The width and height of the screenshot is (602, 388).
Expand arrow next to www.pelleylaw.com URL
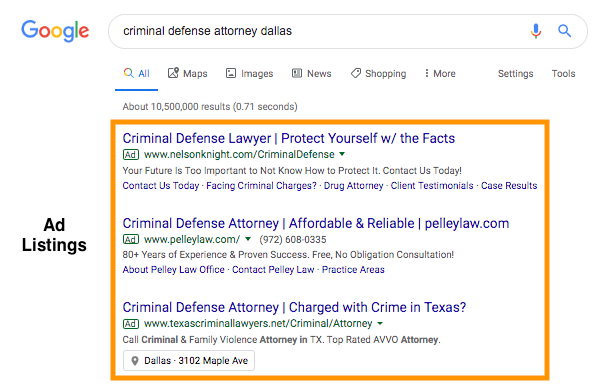248,239
